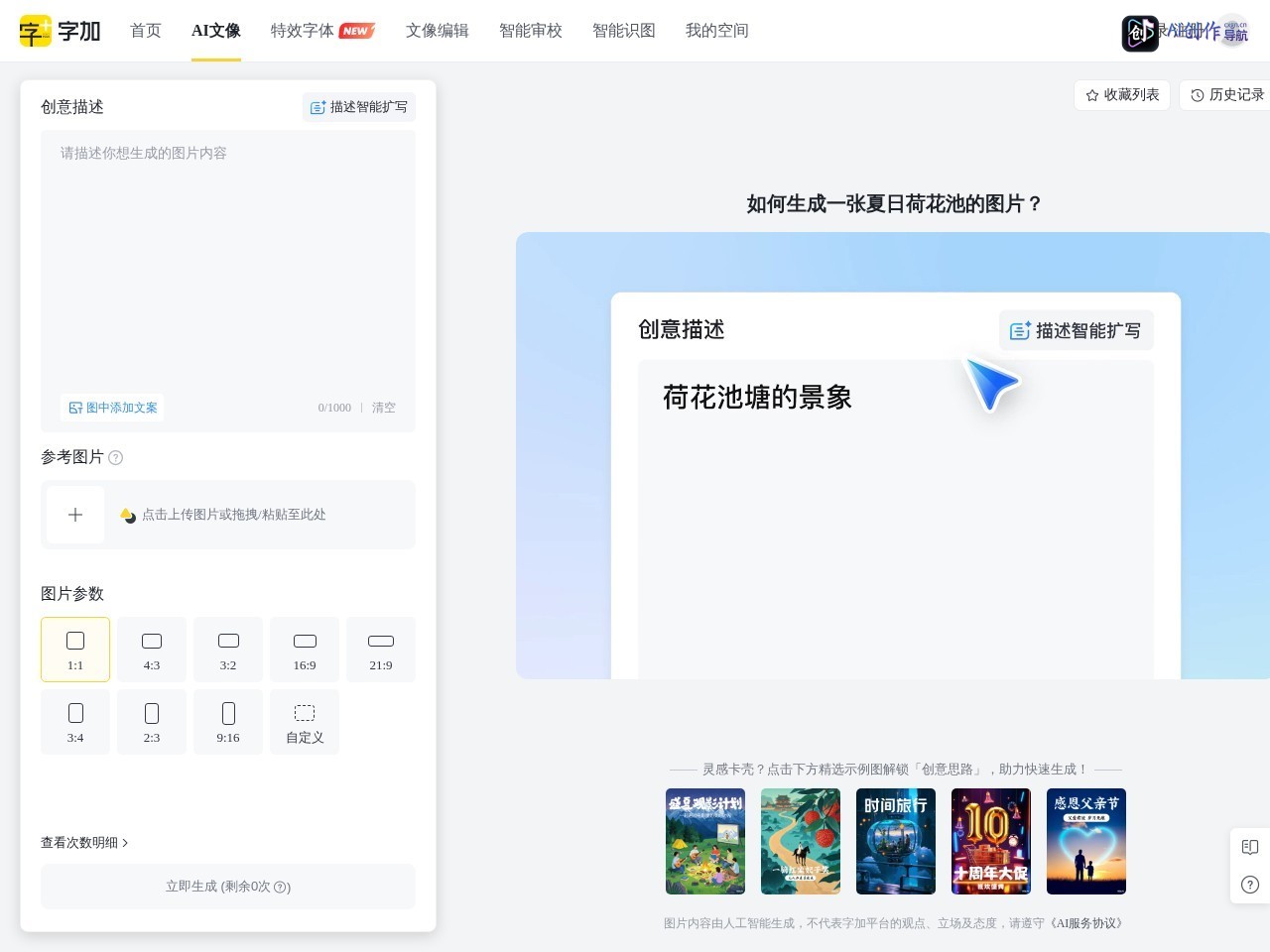This screenshot has height=952, width=1270.
Task: Expand 查看次数明细 details
Action: point(84,843)
